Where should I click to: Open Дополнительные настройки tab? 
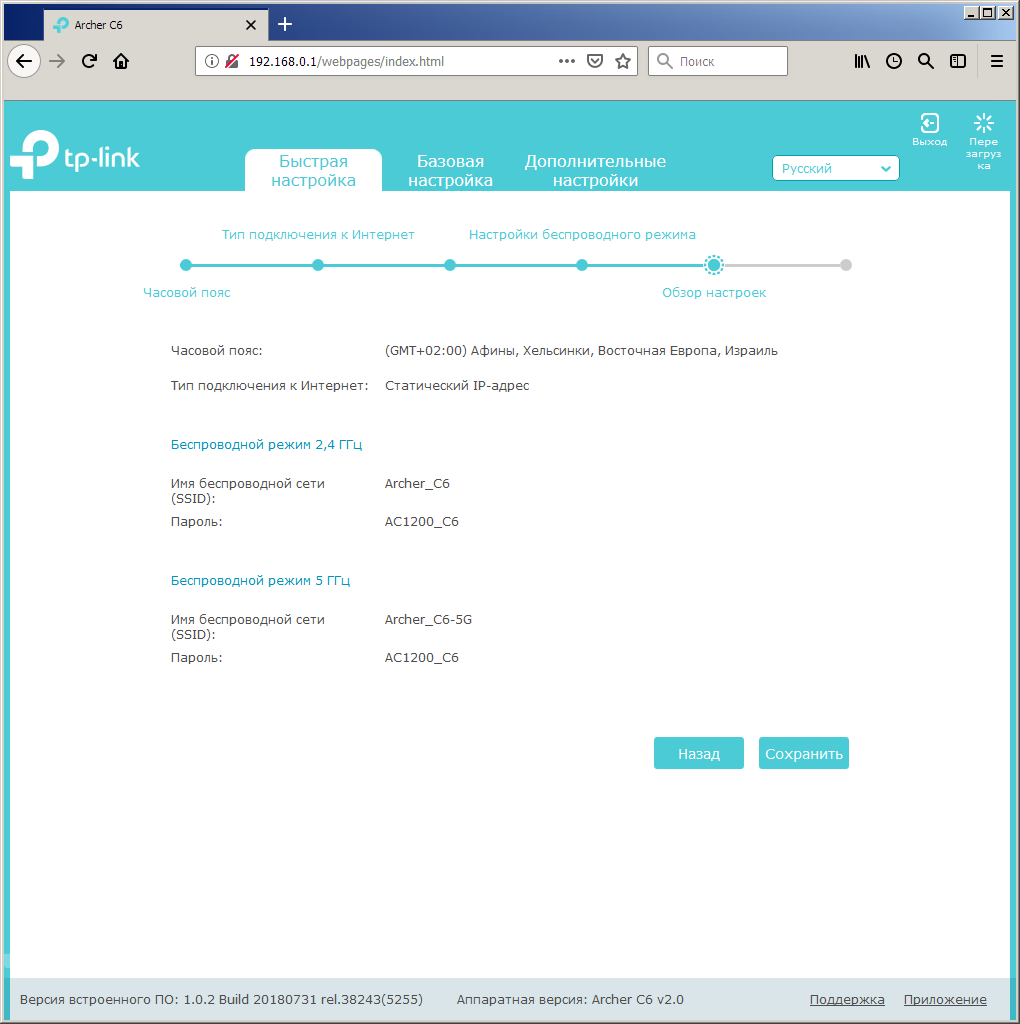point(595,171)
